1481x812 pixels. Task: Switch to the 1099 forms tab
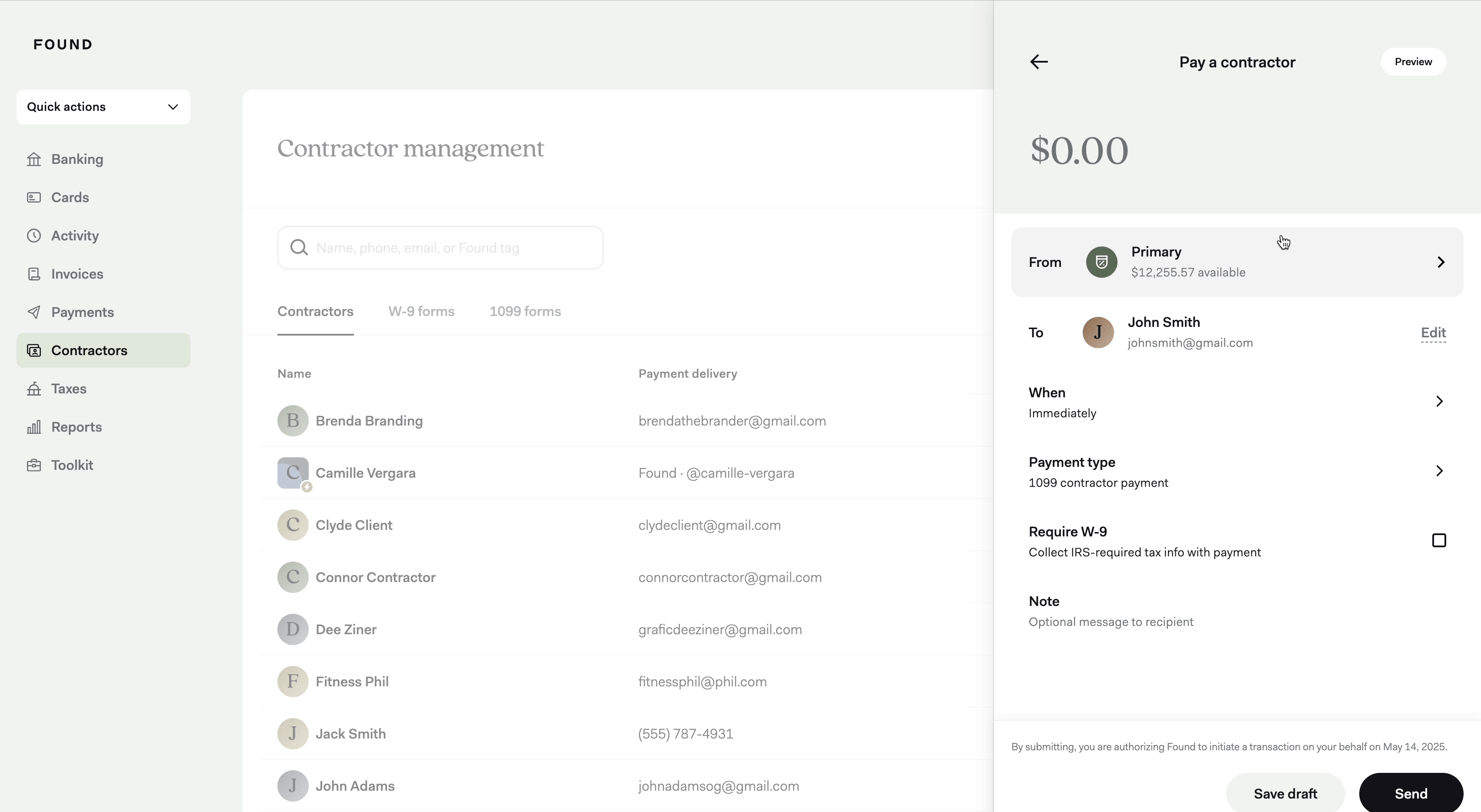point(525,312)
